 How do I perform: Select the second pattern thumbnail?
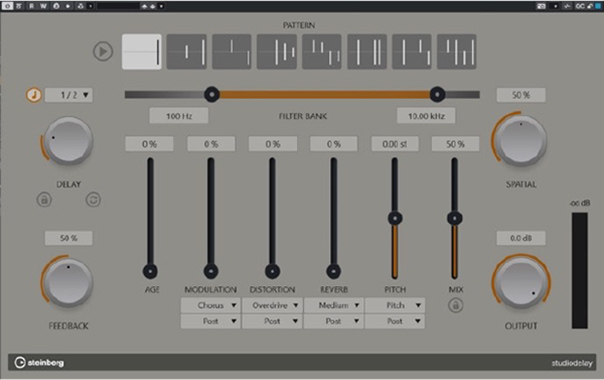[x=187, y=52]
